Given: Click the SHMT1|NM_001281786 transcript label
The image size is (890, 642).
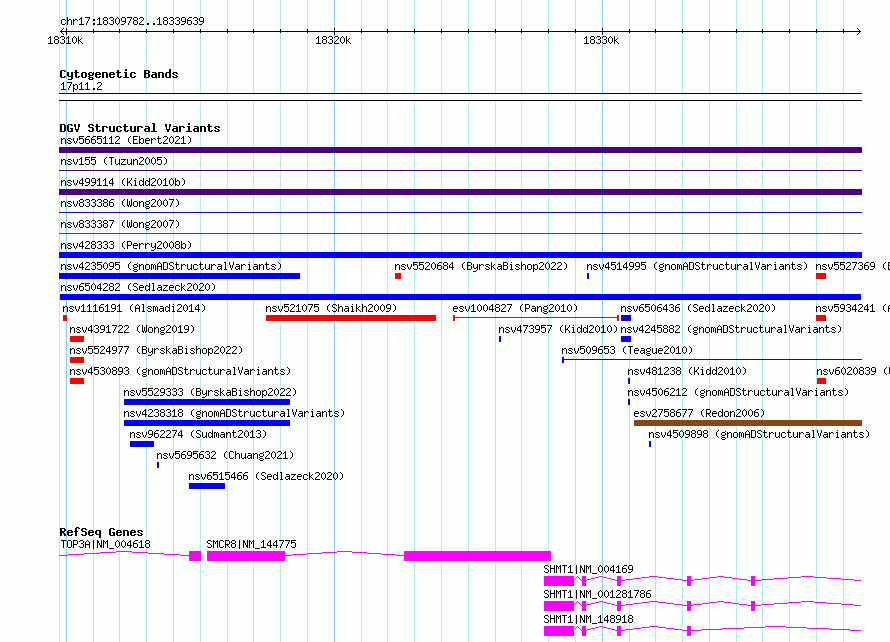Looking at the screenshot, I should coord(598,594).
